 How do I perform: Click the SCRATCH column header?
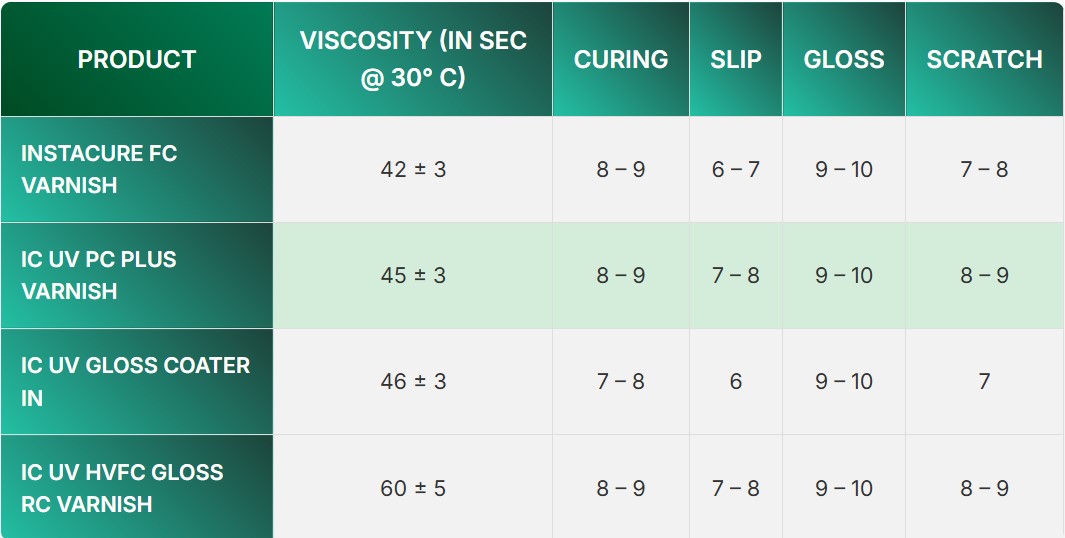click(984, 59)
